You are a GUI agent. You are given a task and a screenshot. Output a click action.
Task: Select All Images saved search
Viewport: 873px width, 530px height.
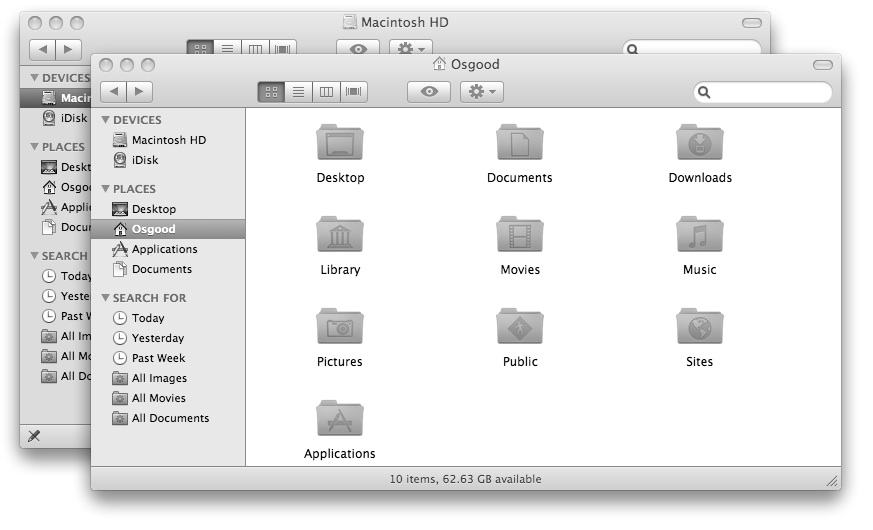[x=159, y=378]
